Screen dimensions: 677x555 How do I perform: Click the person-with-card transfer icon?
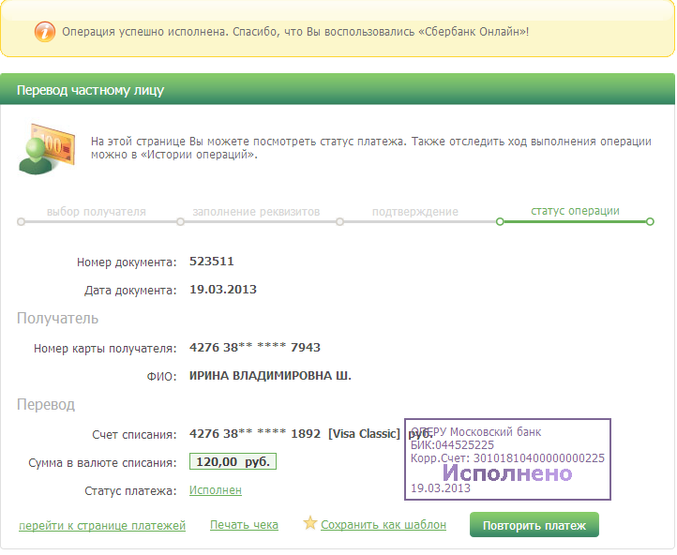[43, 148]
